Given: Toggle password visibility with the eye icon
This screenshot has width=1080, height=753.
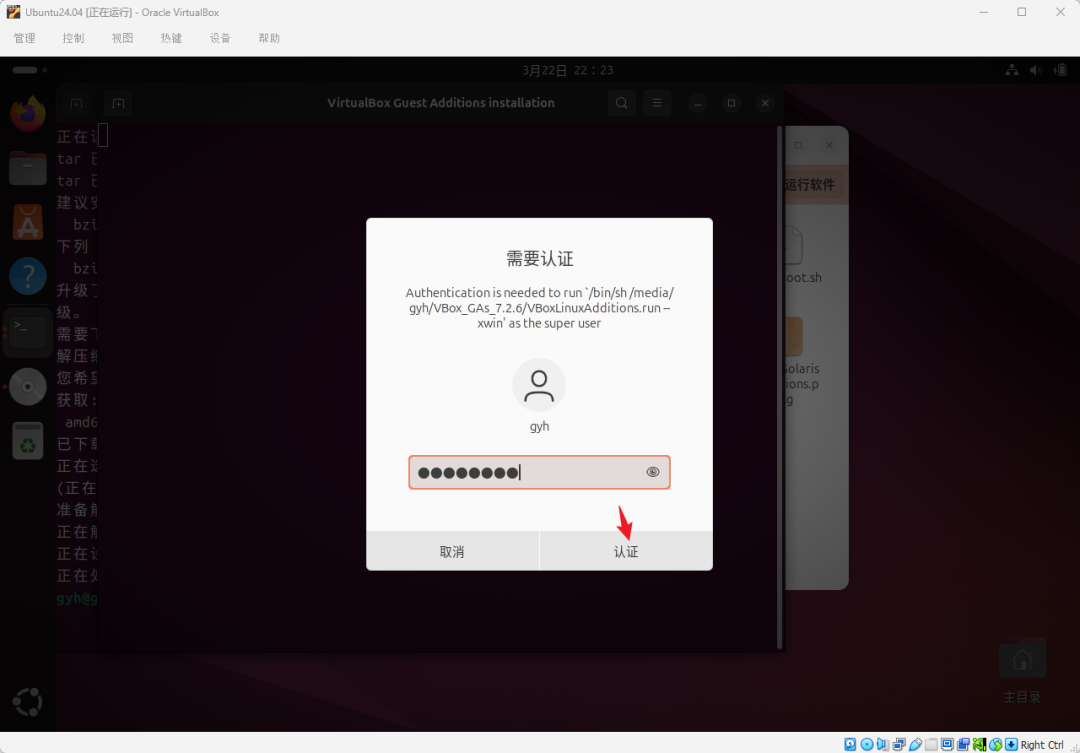Looking at the screenshot, I should (652, 472).
